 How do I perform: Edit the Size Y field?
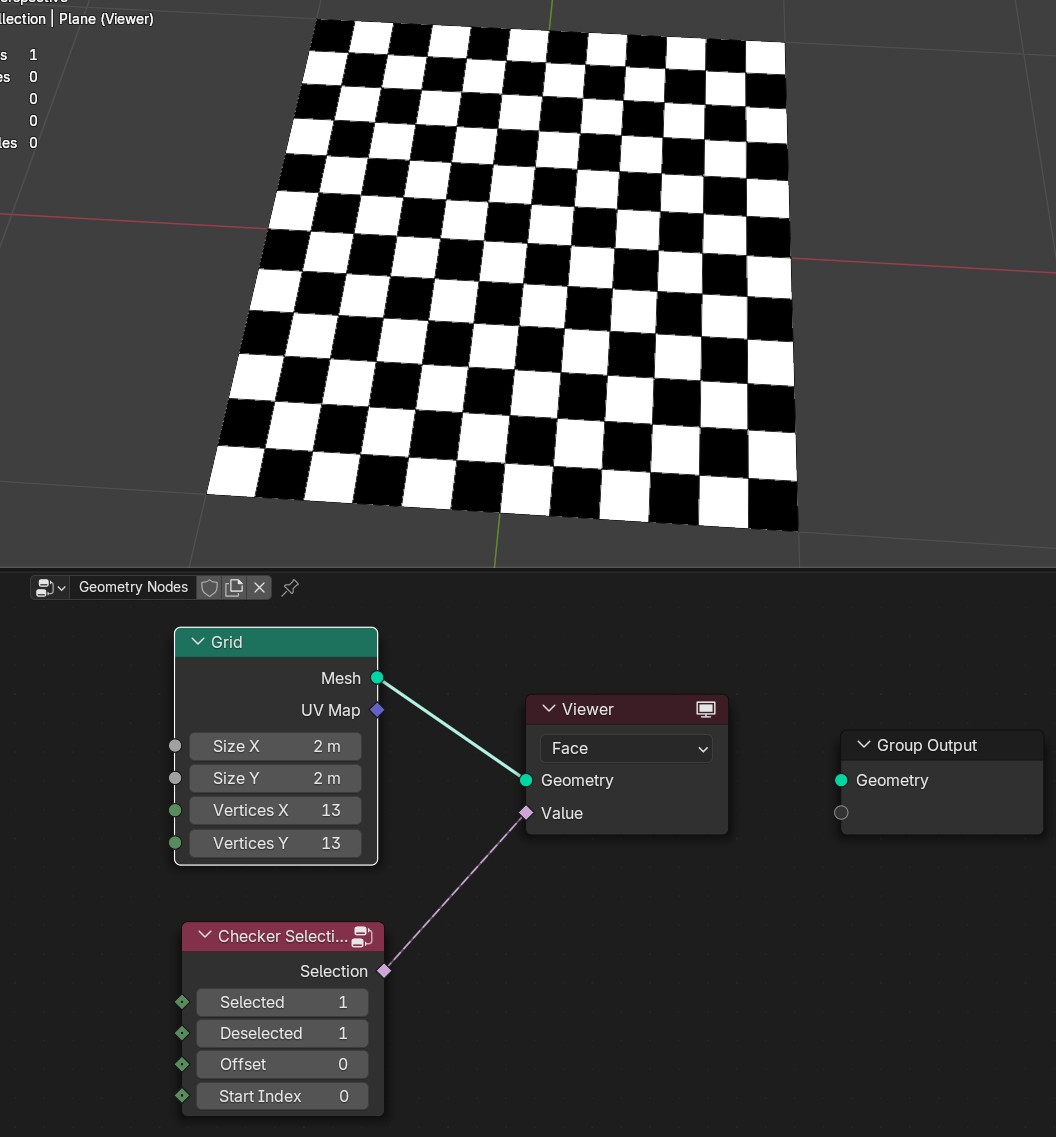click(x=276, y=778)
